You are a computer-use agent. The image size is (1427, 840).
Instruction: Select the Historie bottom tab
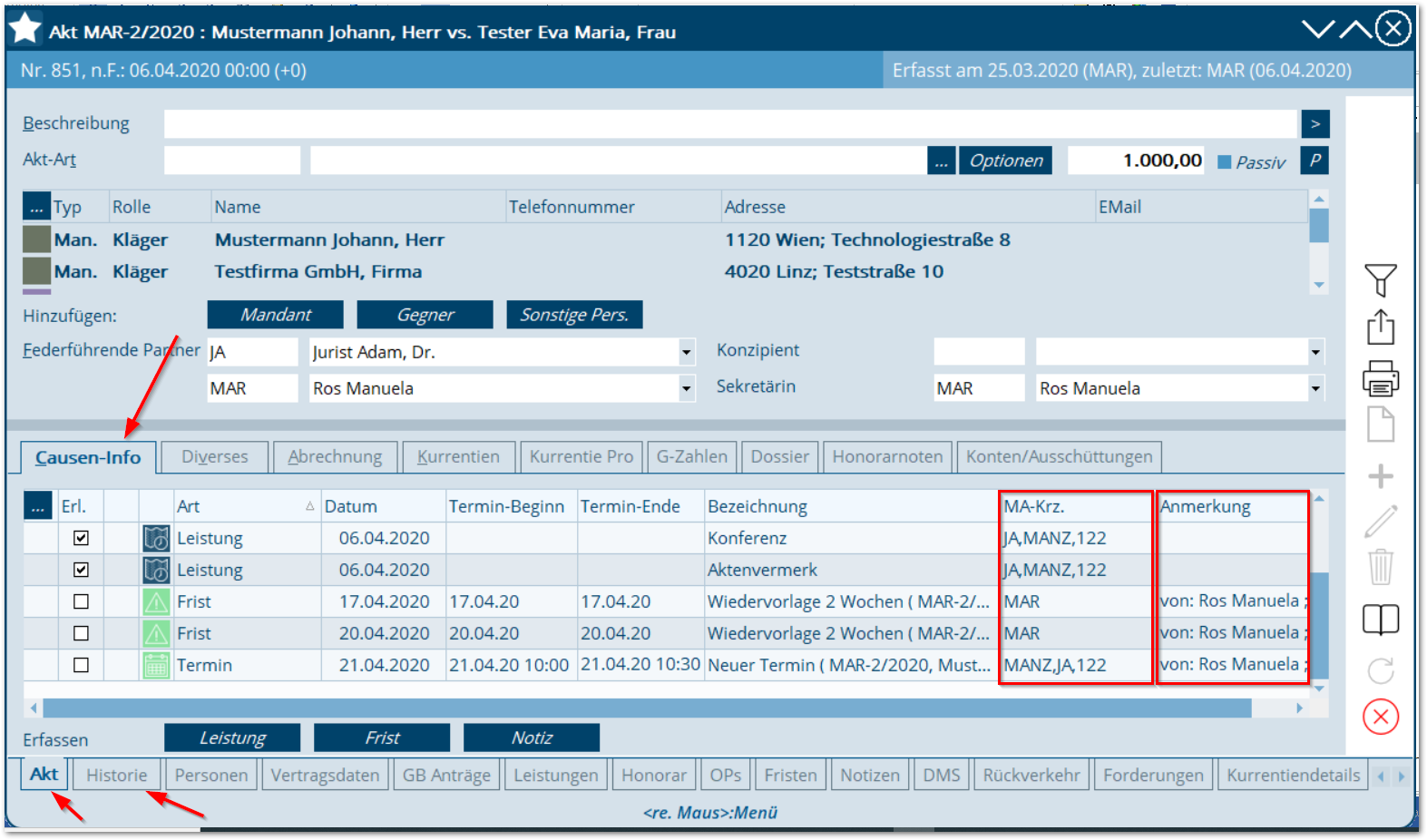[x=117, y=776]
